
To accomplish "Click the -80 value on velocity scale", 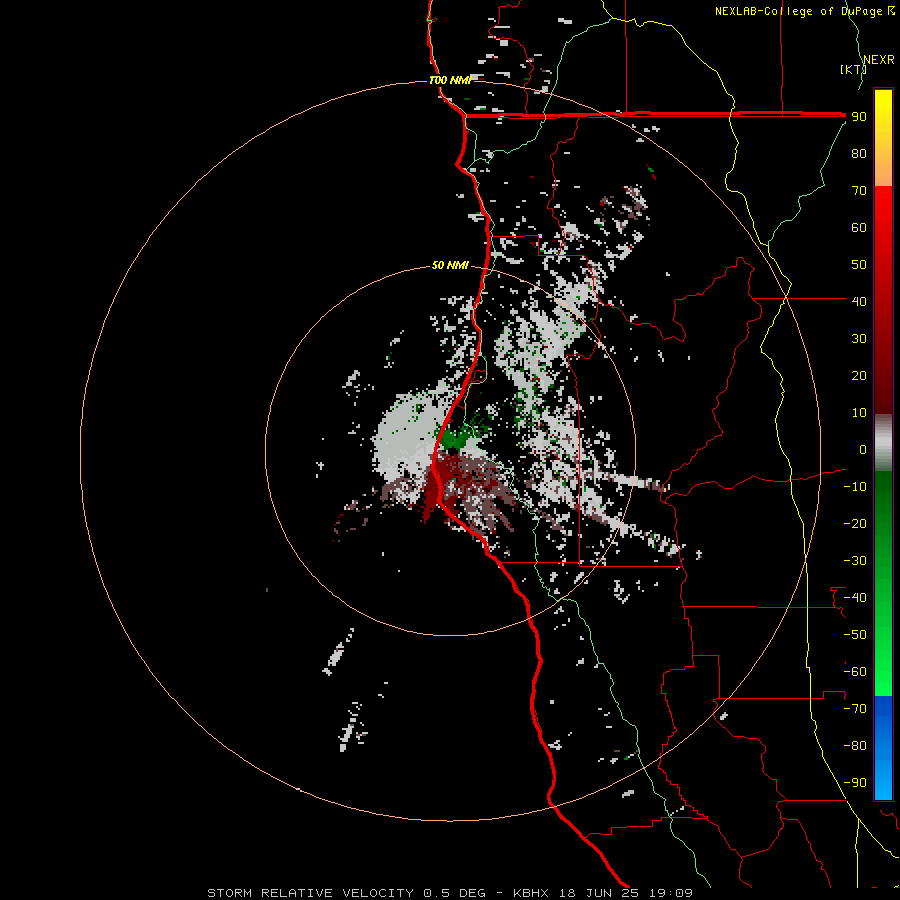I will 855,746.
